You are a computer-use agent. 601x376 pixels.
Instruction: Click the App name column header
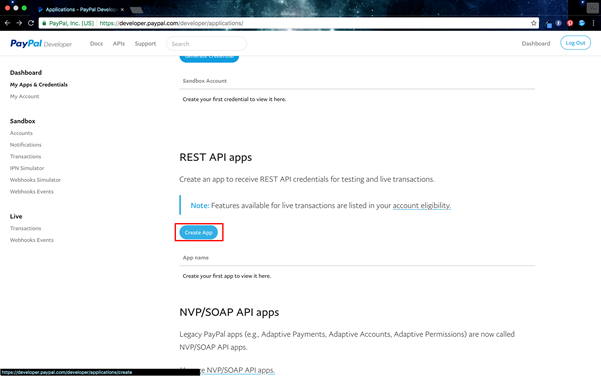pos(196,258)
